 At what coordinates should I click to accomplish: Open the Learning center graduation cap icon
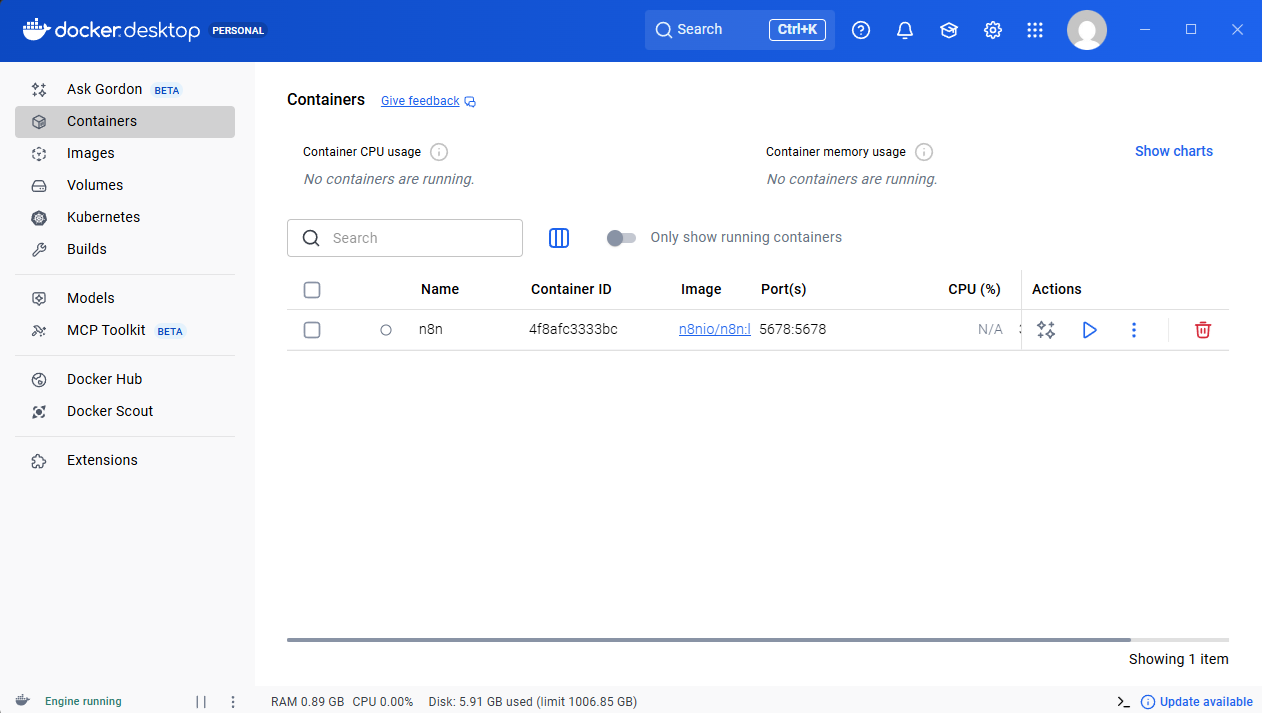[948, 30]
